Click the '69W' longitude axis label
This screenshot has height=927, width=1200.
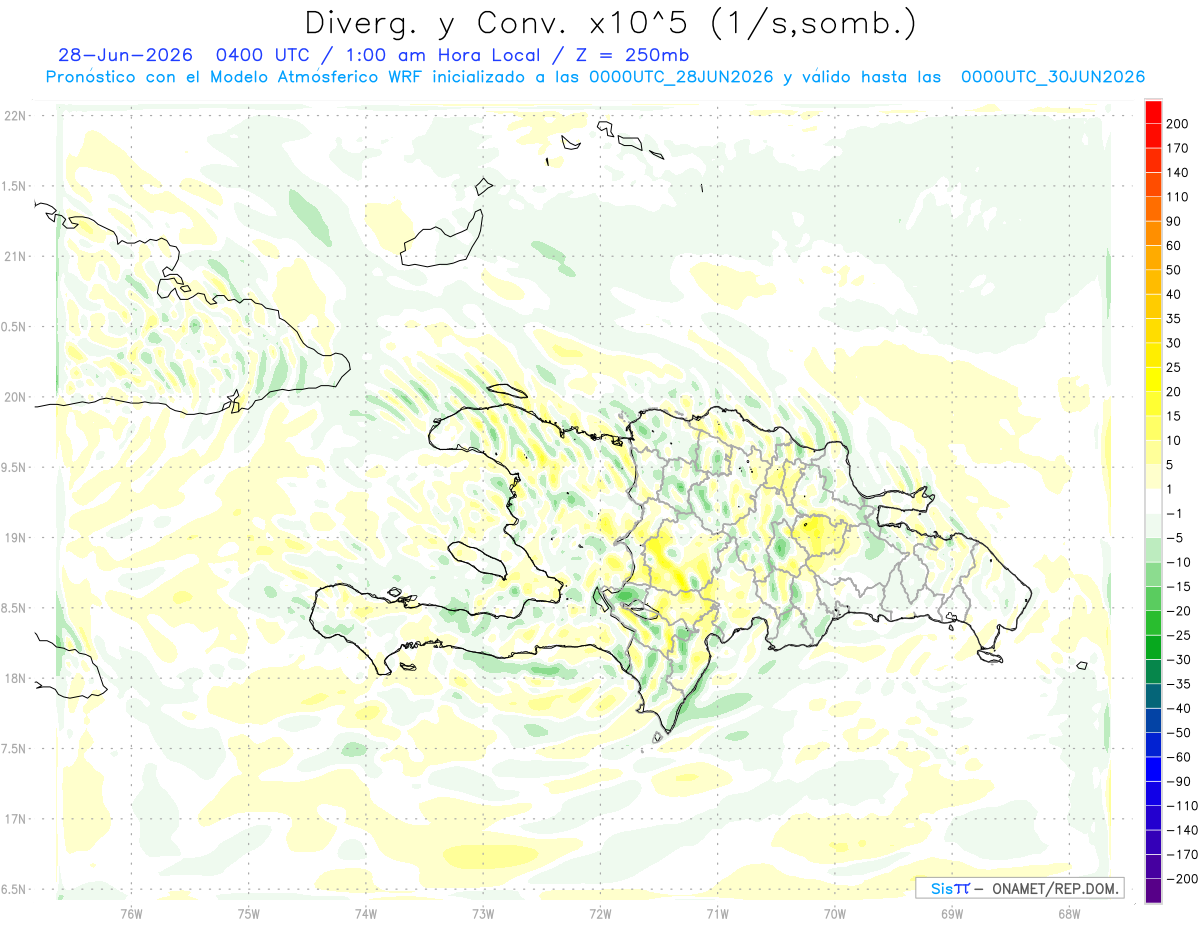coord(952,912)
